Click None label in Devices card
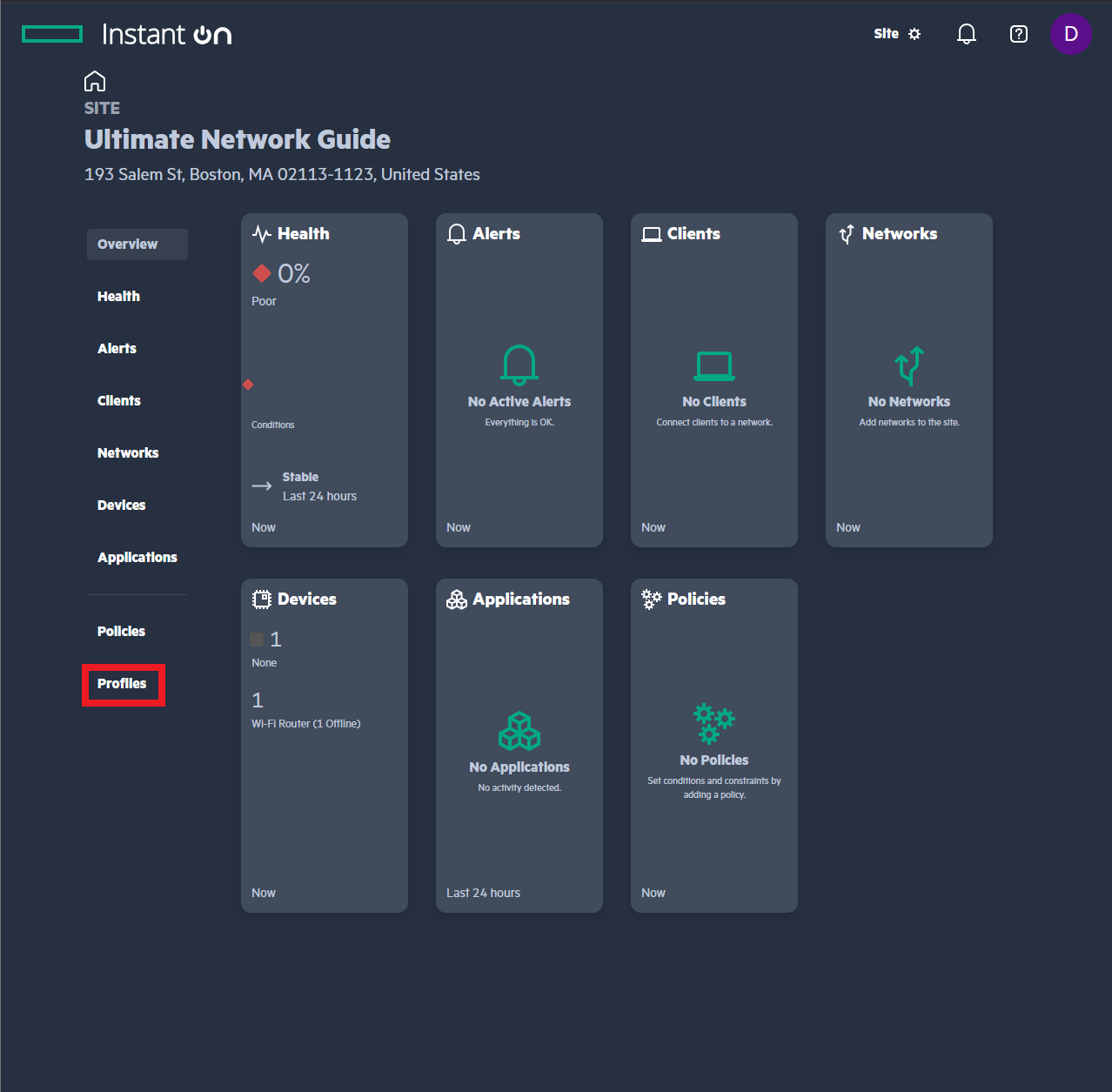The image size is (1112, 1092). pos(265,663)
